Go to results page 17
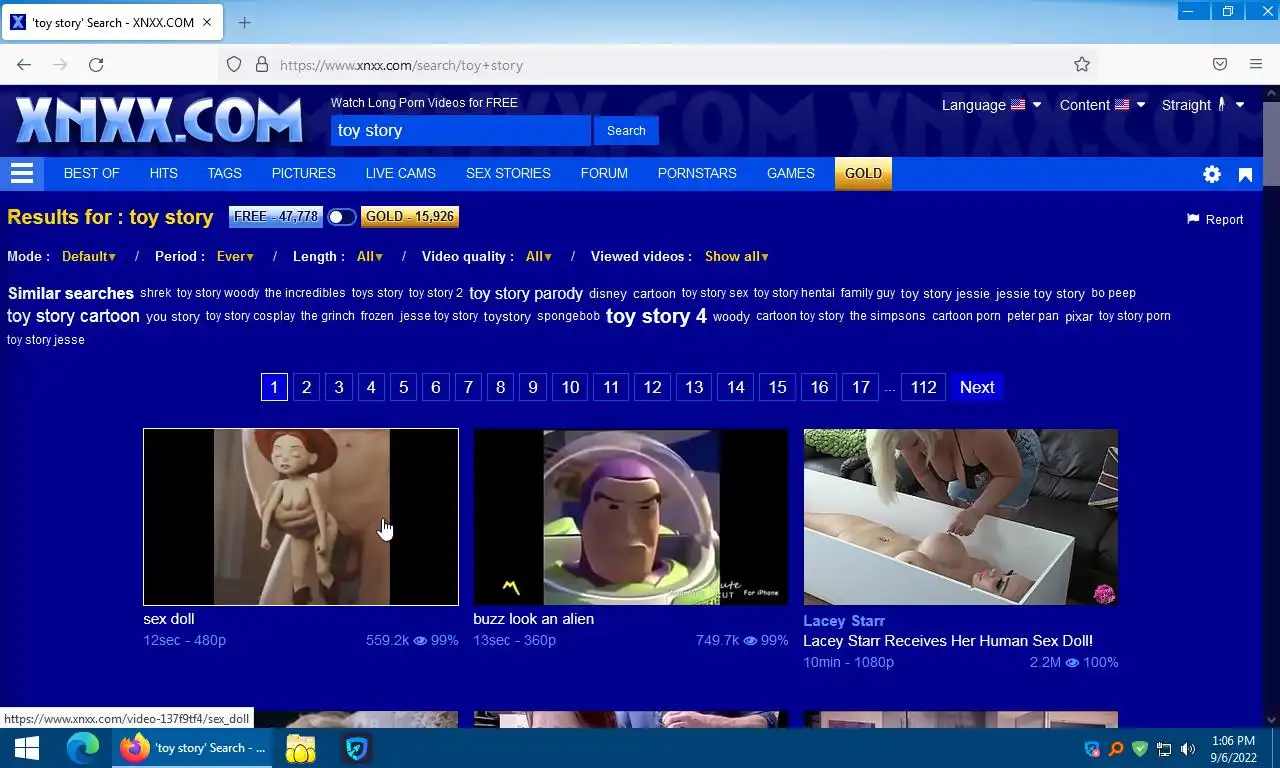This screenshot has width=1280, height=768. [x=860, y=388]
